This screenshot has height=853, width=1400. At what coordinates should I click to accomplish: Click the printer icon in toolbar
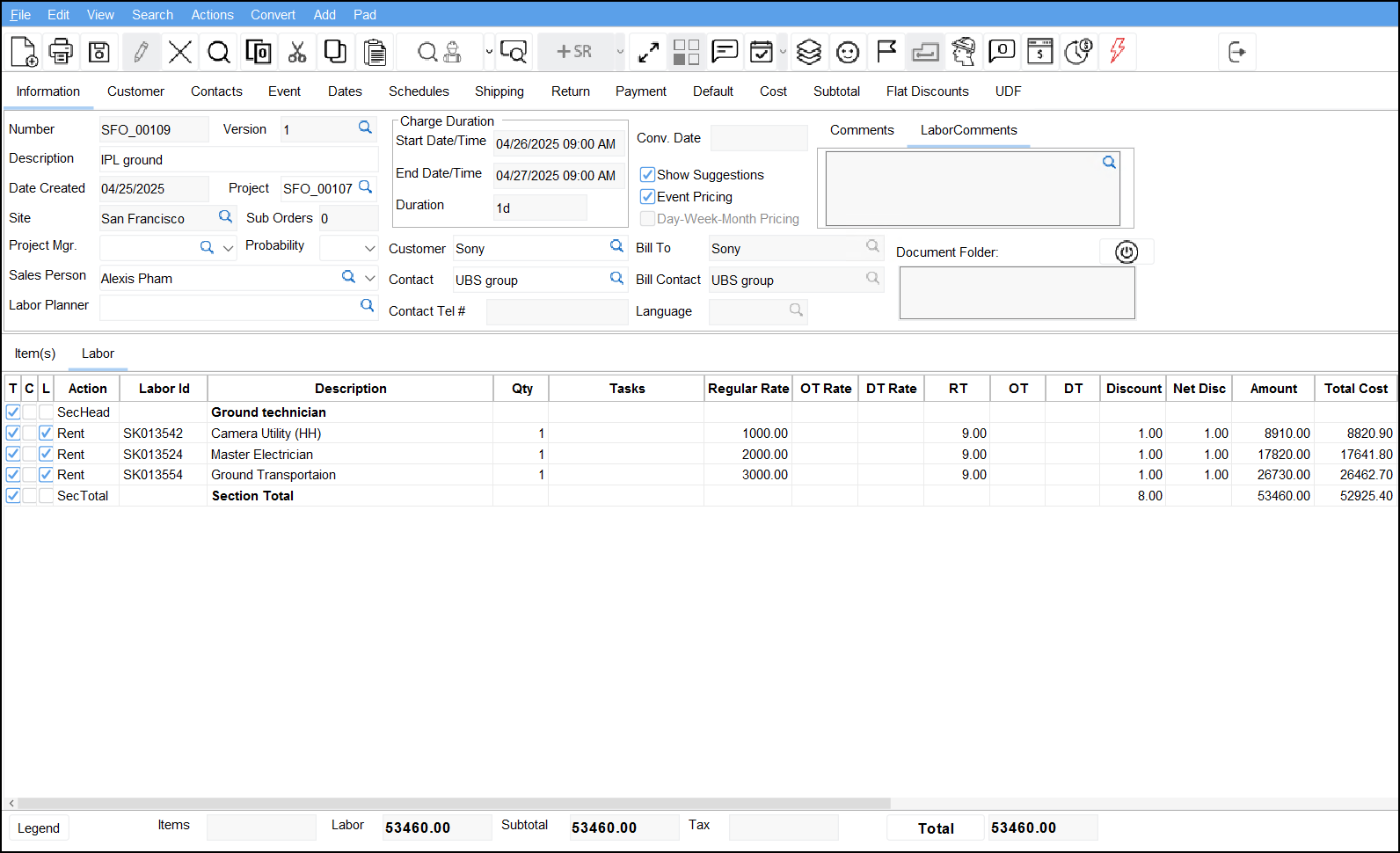coord(61,52)
